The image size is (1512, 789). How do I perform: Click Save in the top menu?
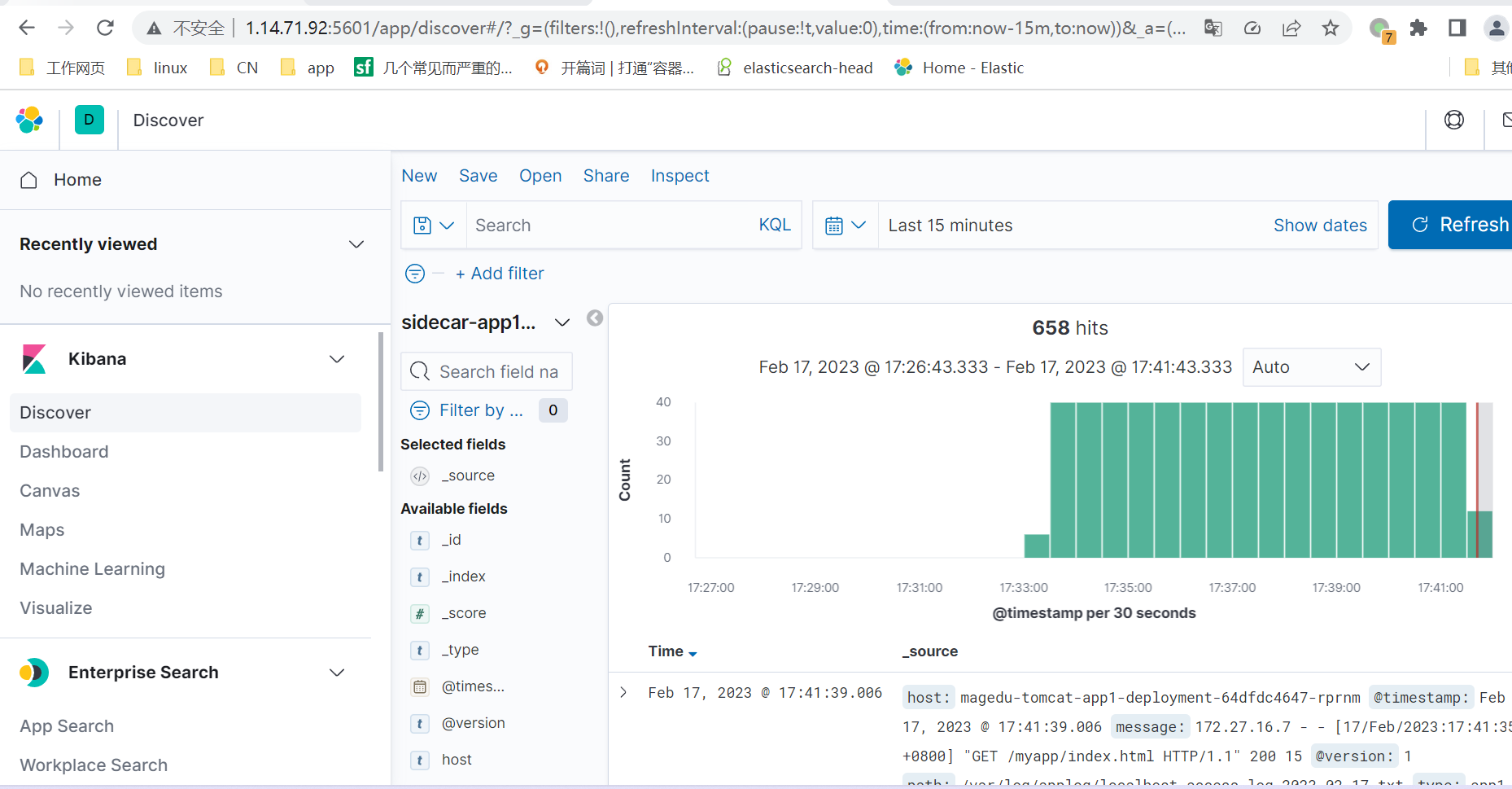(479, 176)
